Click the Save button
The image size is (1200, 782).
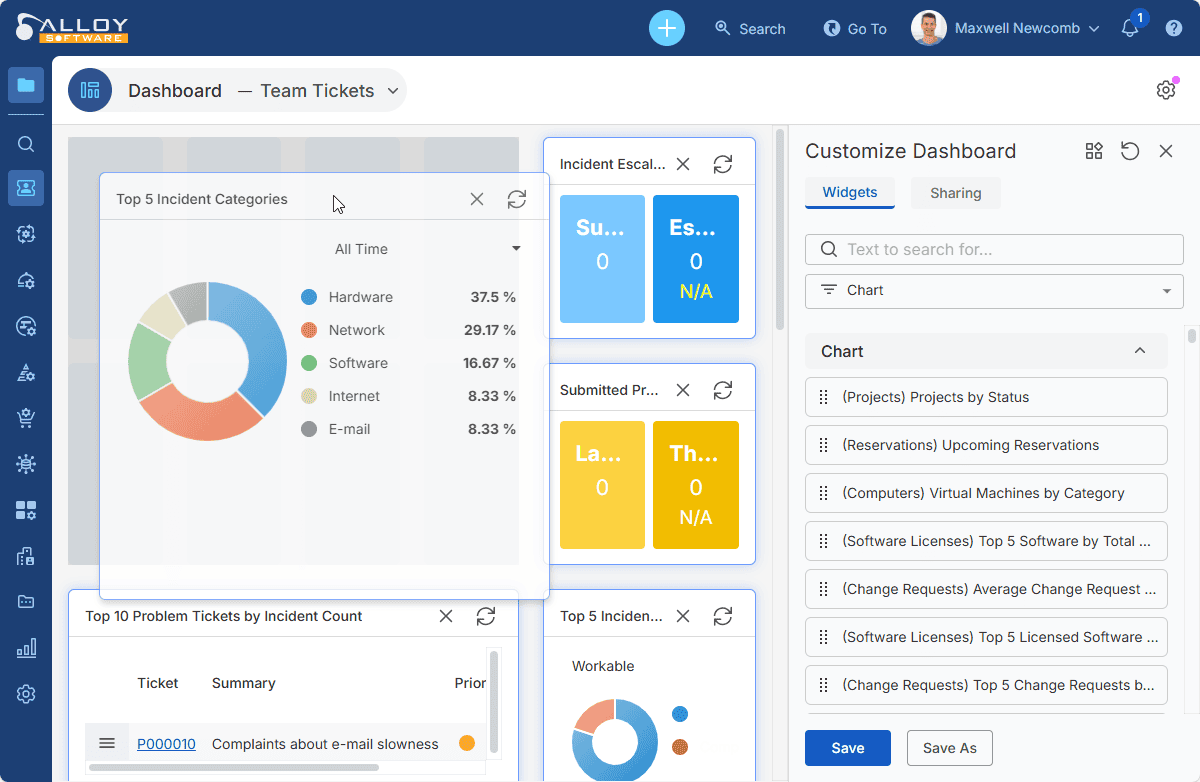click(x=847, y=748)
